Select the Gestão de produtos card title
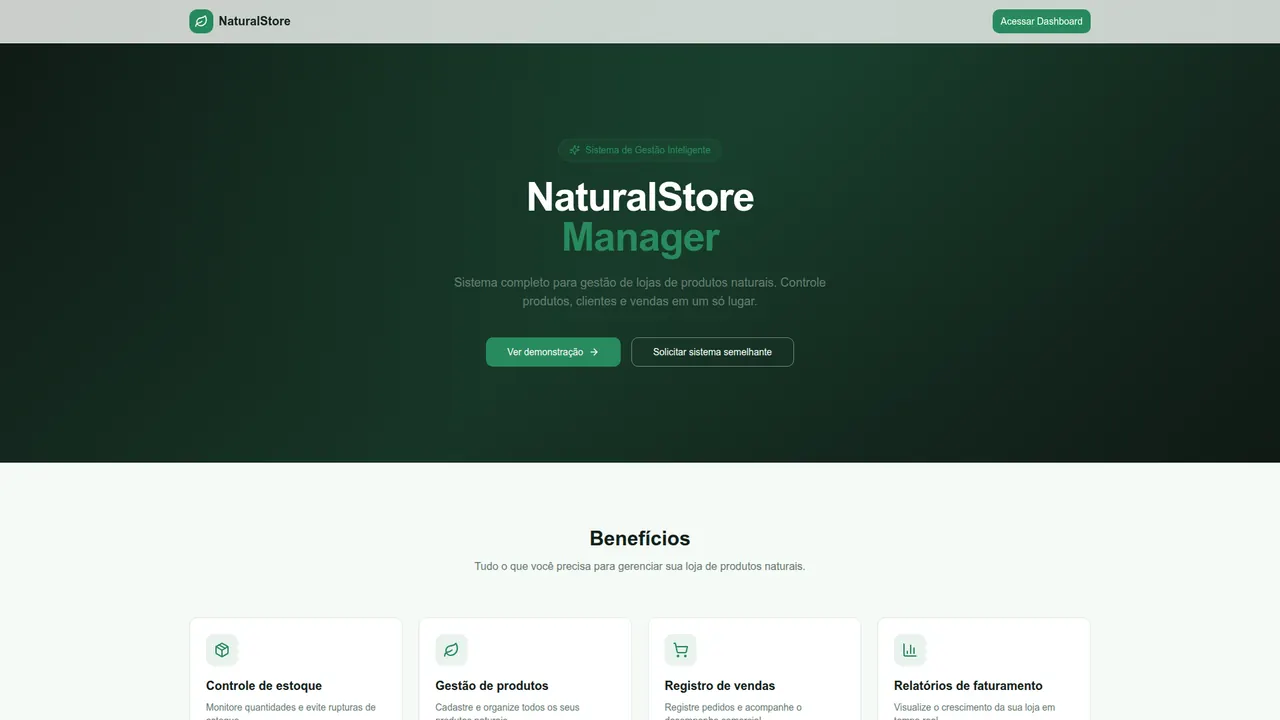1280x720 pixels. coord(492,686)
